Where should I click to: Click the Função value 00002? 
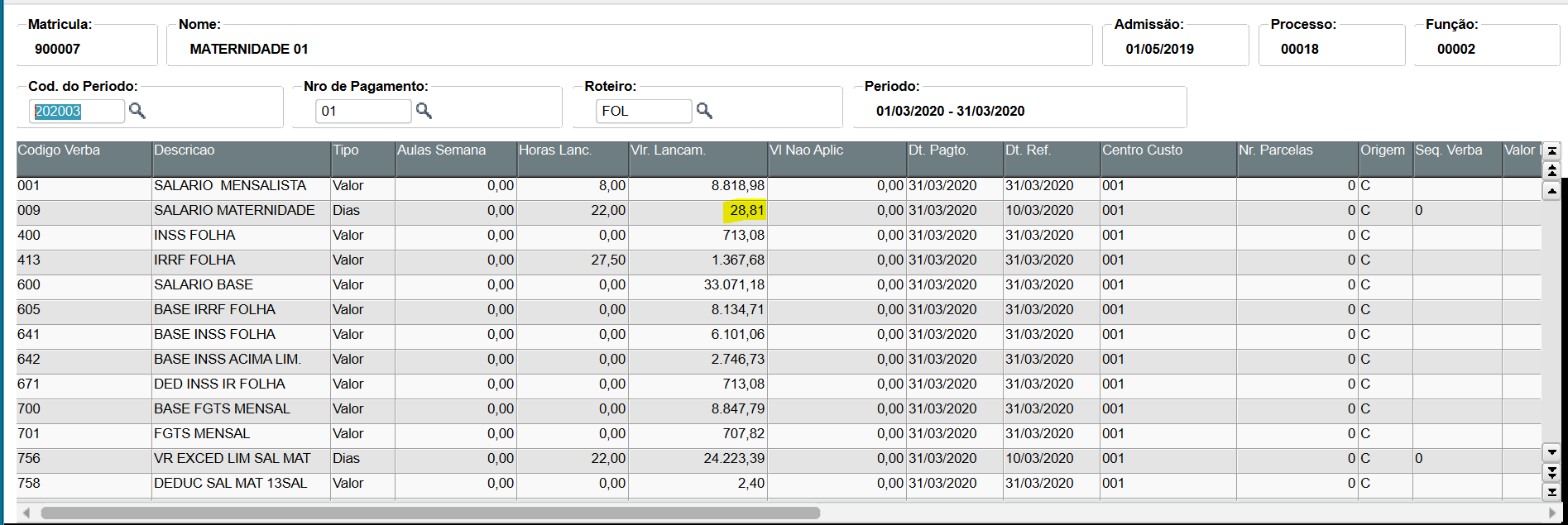click(1456, 49)
